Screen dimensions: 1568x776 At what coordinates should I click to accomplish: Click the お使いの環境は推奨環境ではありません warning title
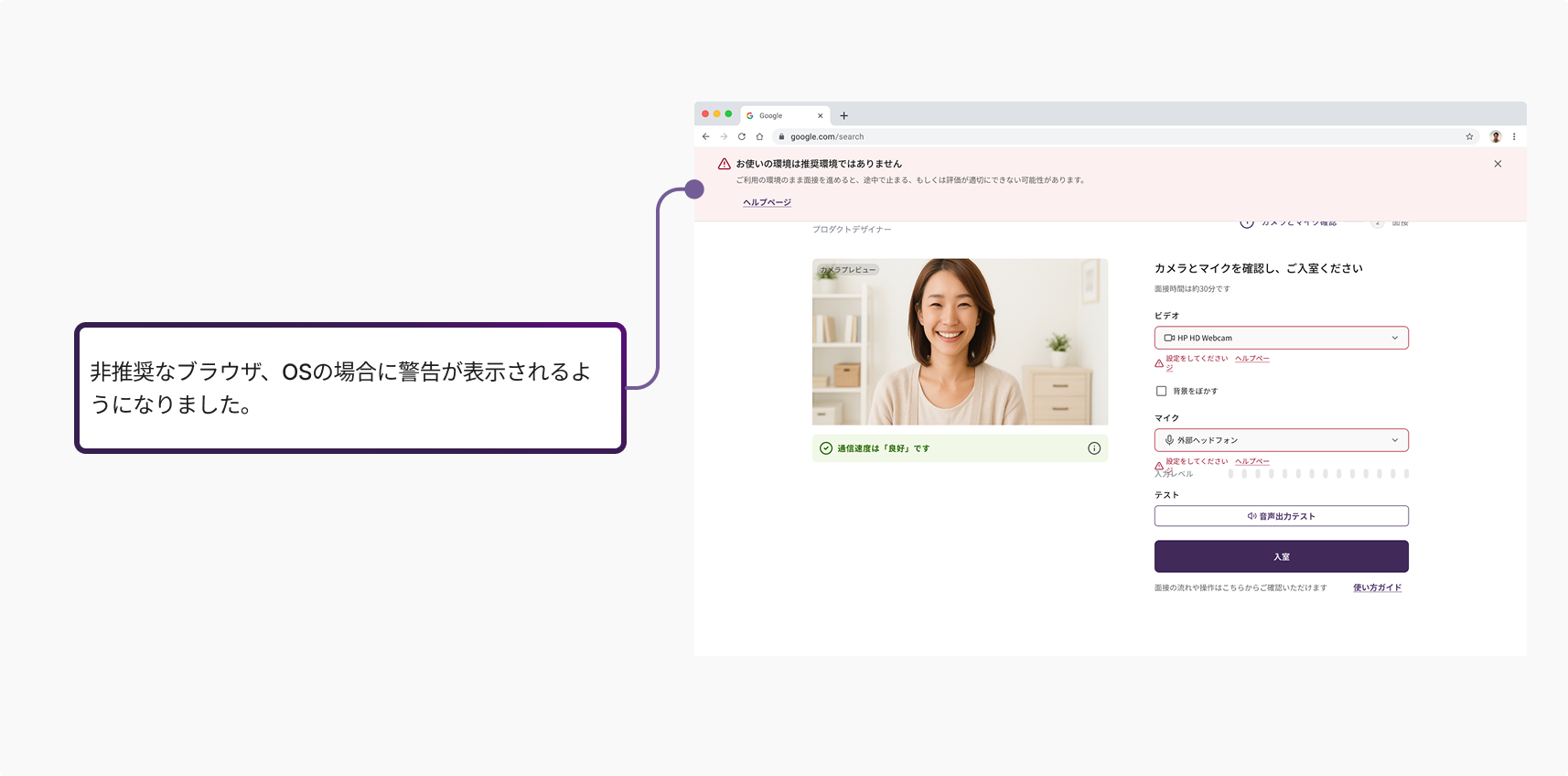[x=819, y=164]
